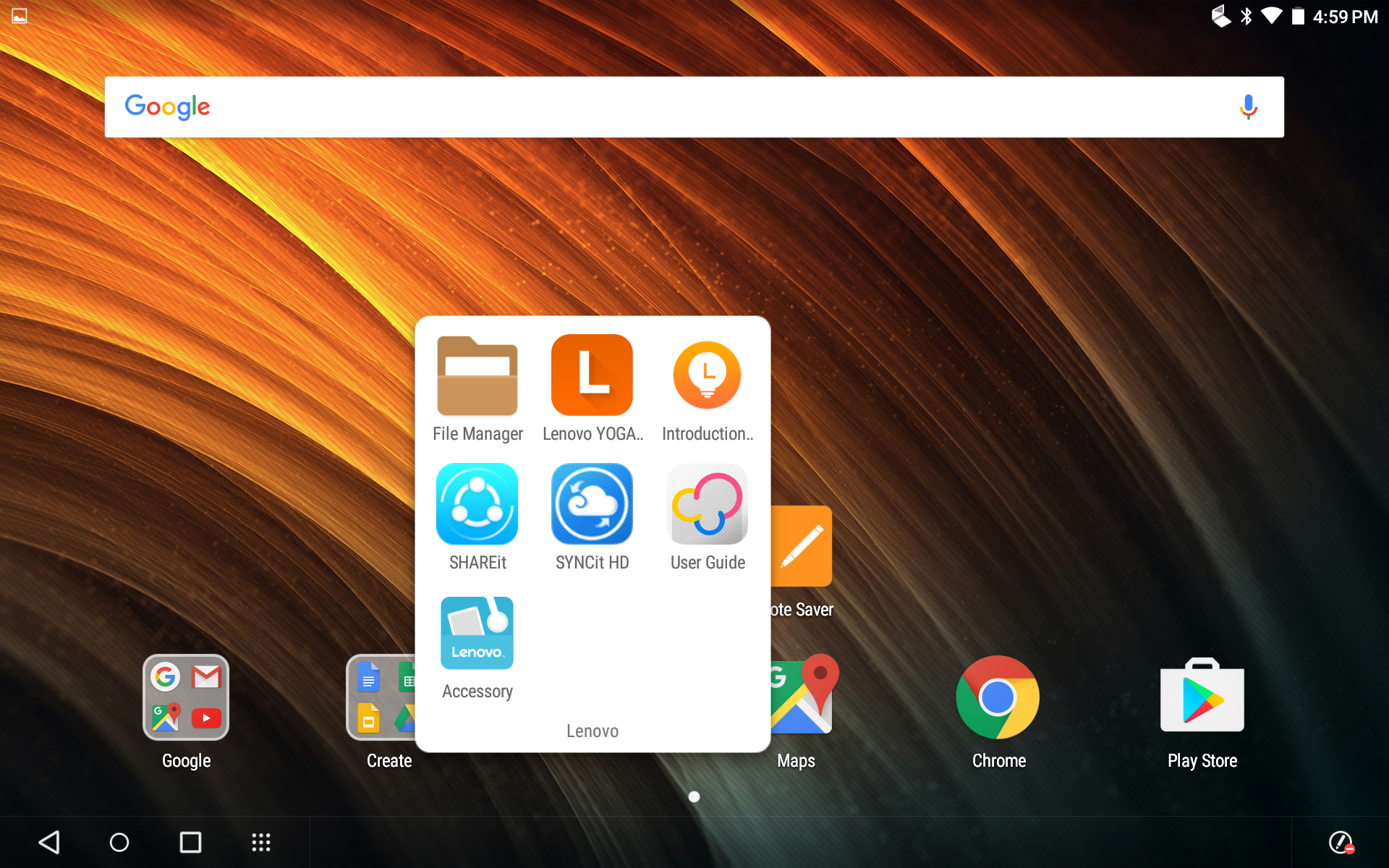
Task: Tap the 4:59 PM clock
Action: [1345, 17]
